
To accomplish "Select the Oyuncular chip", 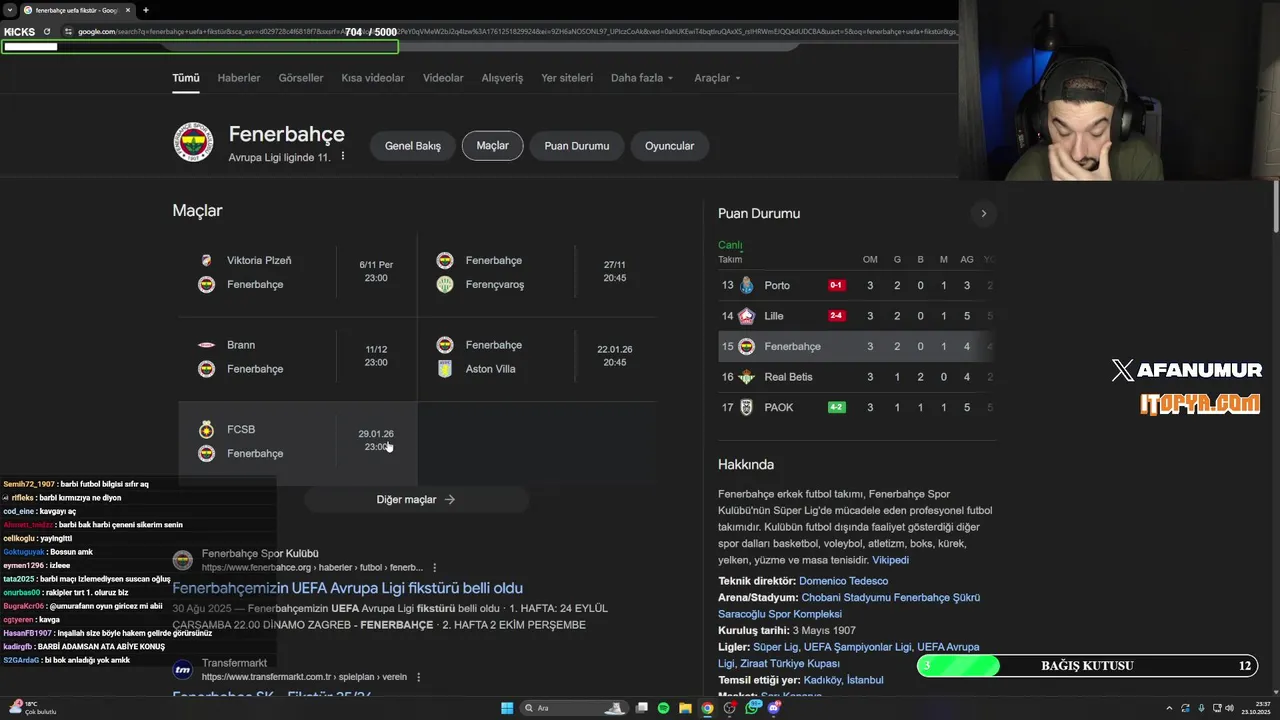I will (669, 146).
